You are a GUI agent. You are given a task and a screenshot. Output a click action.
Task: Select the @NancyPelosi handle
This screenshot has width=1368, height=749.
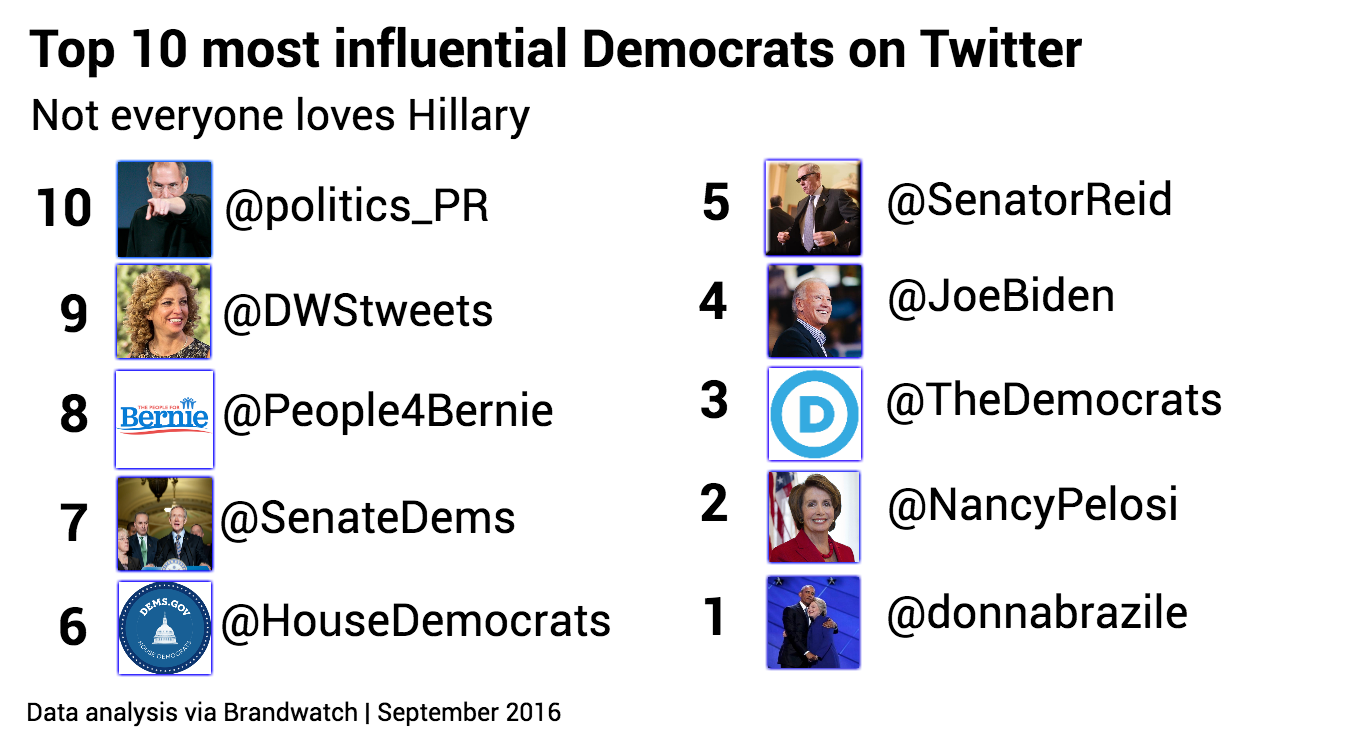click(x=1032, y=506)
